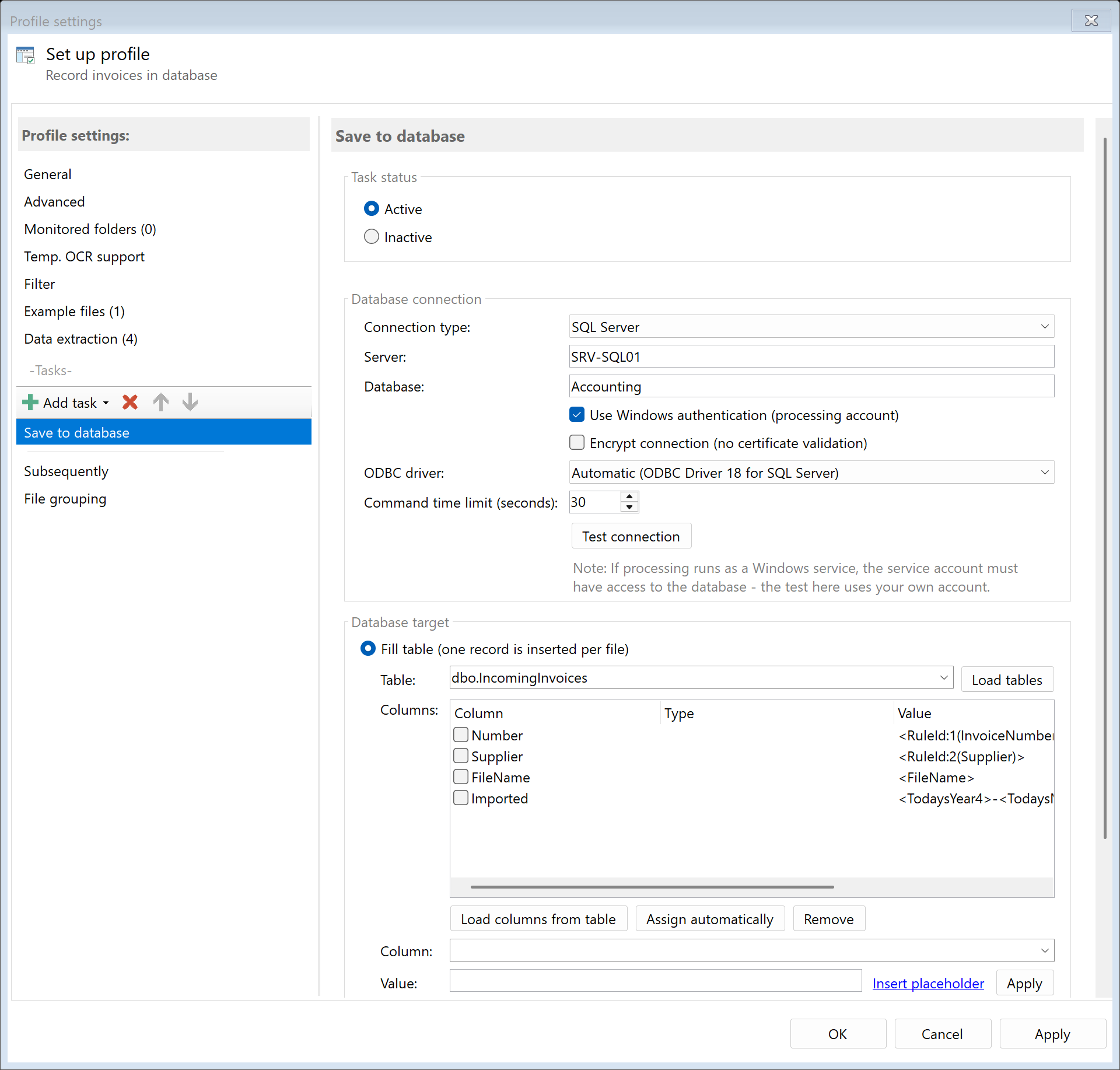Click the Type column header
Image resolution: width=1120 pixels, height=1070 pixels.
click(x=777, y=713)
